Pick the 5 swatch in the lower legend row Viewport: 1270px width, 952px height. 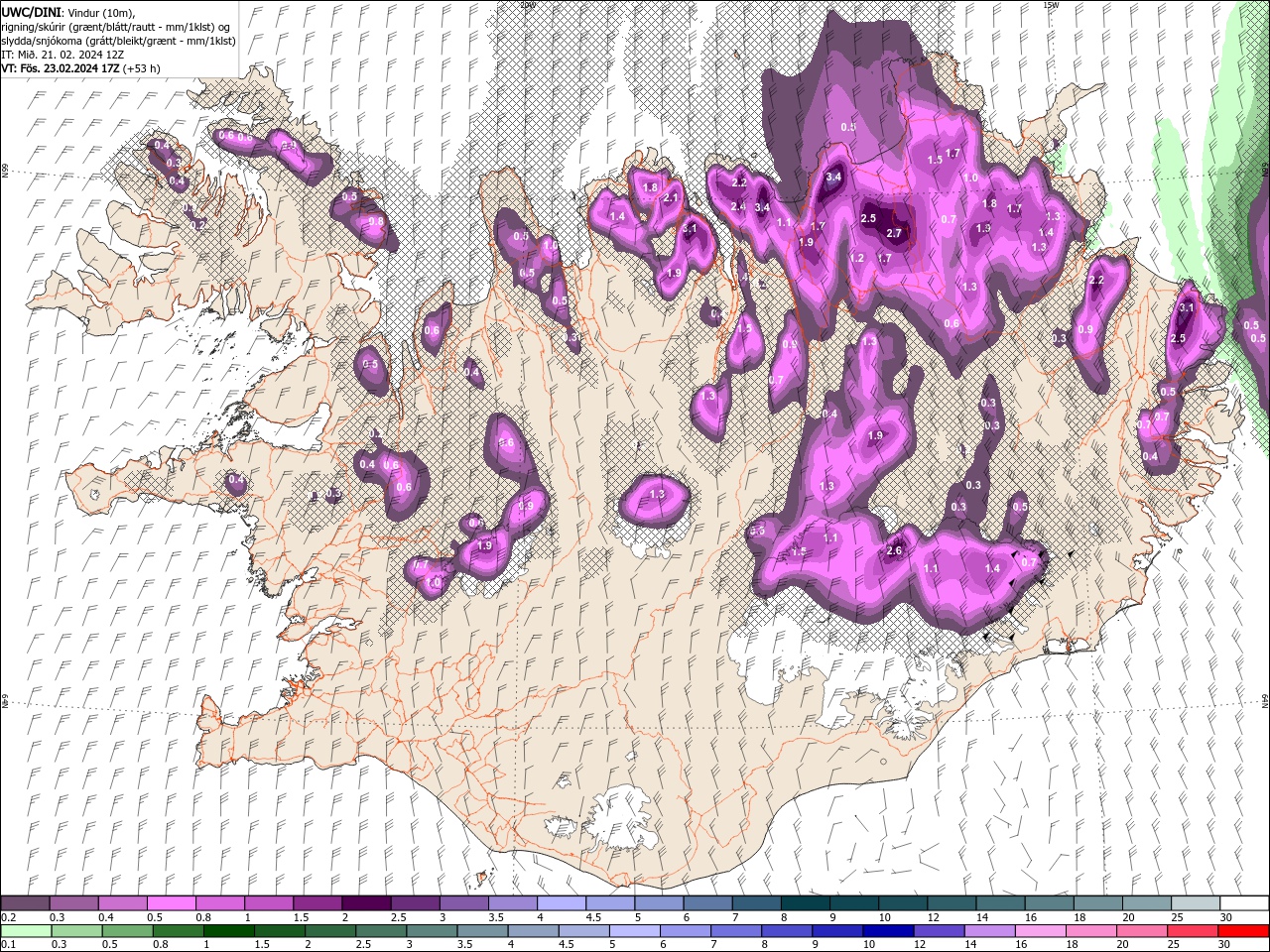[635, 930]
